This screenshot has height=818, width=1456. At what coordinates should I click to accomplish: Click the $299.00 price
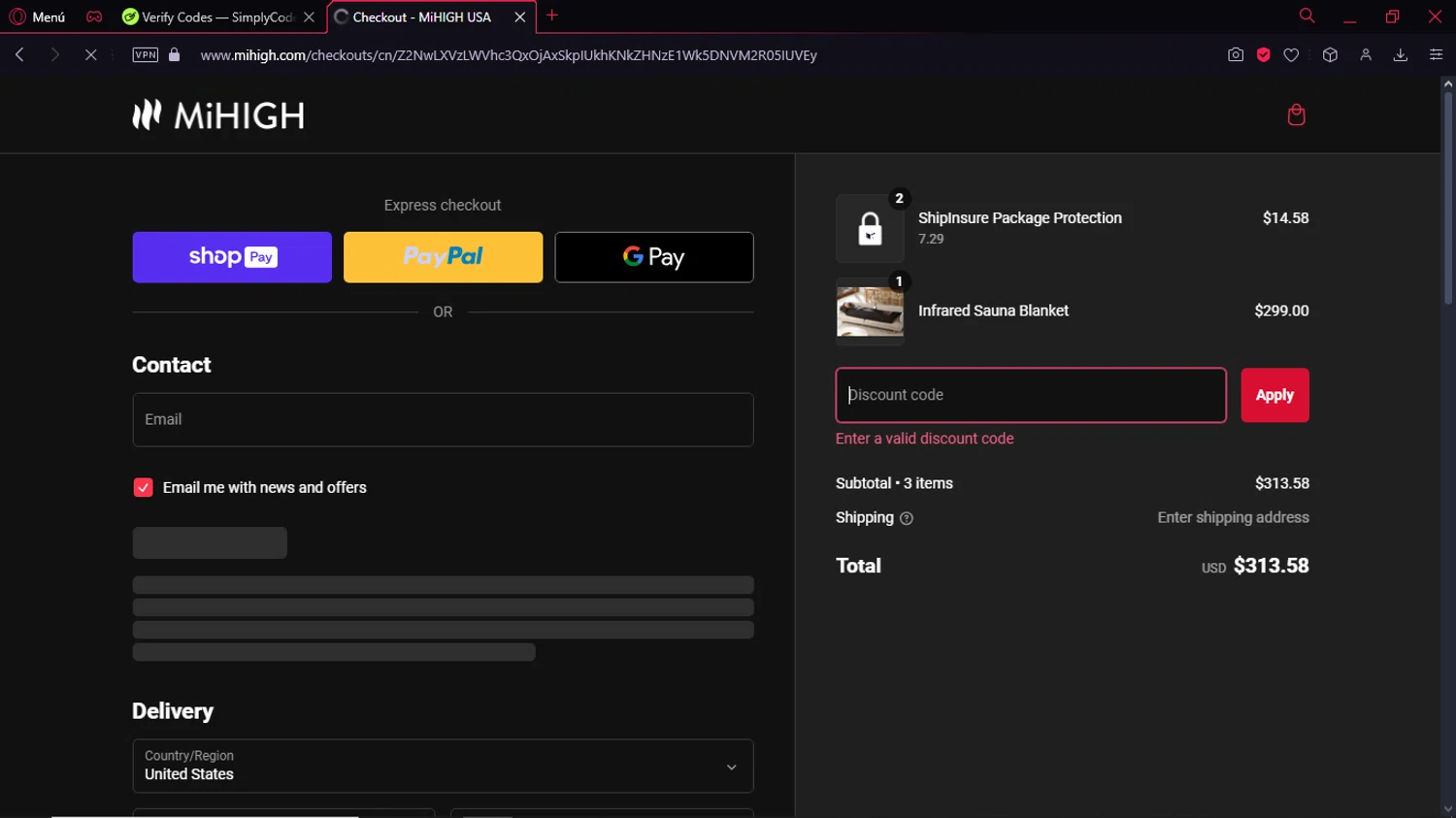pos(1281,311)
